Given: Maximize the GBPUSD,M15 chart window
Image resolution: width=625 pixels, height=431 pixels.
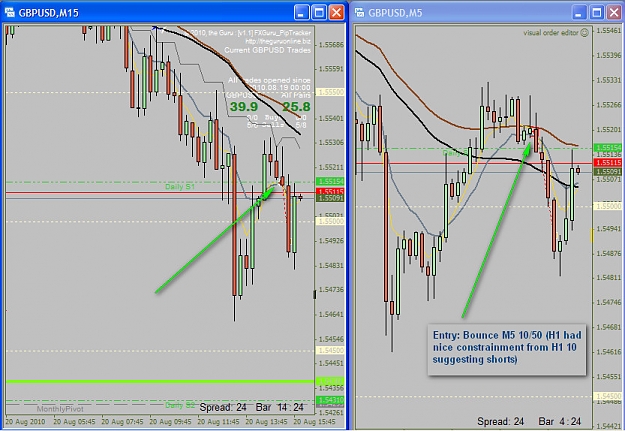Looking at the screenshot, I should tap(319, 13).
